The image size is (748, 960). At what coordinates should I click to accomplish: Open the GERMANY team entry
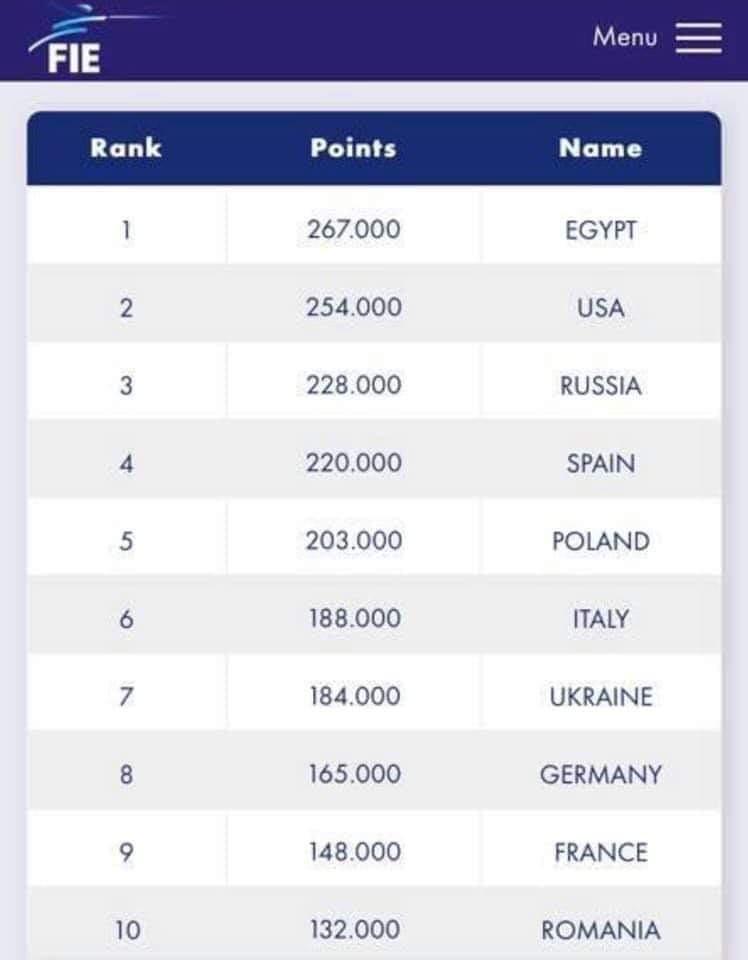coord(600,774)
